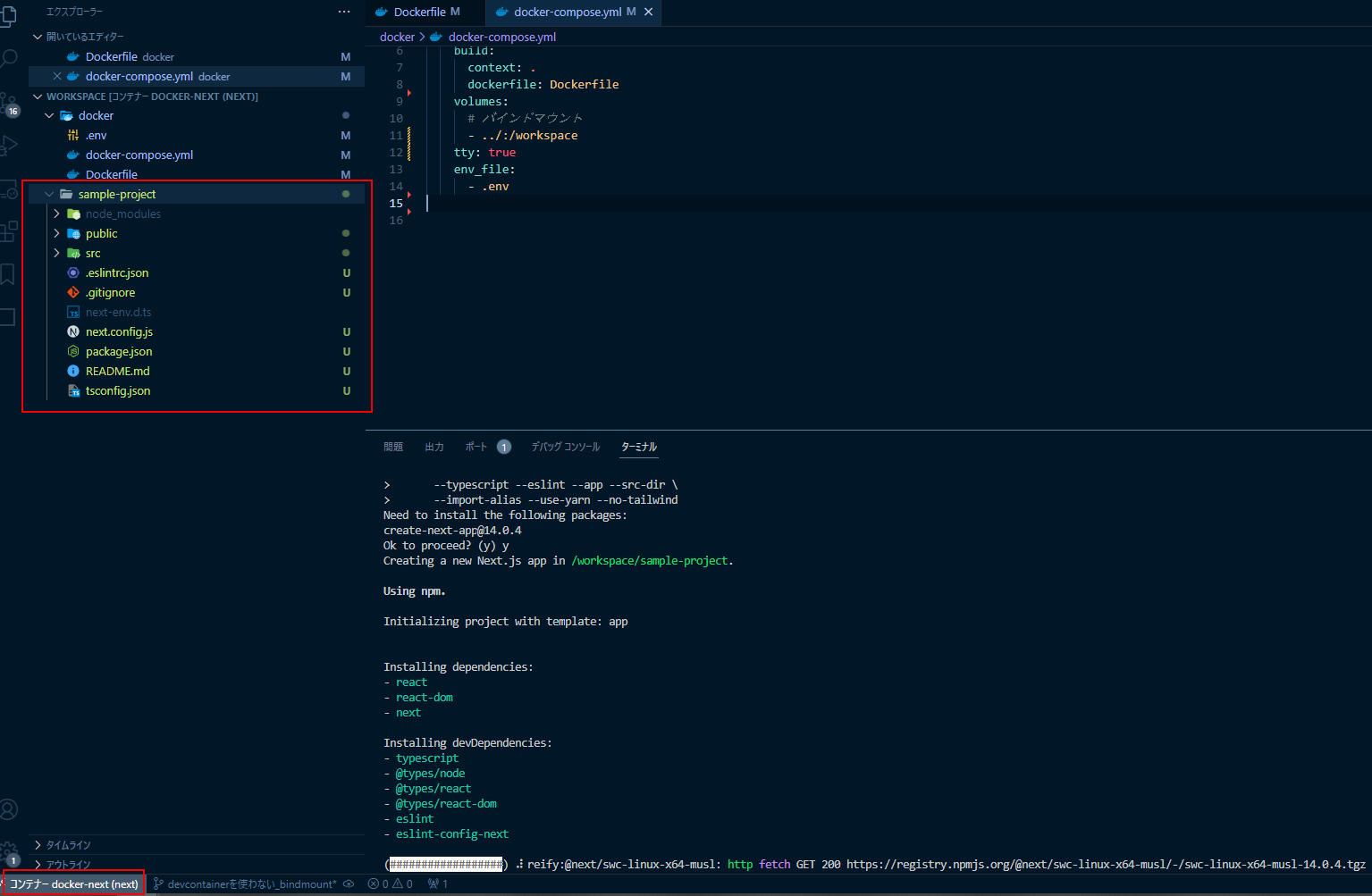Screen dimensions: 1372x896
Task: Click the forwarded ports indicator in status bar
Action: pyautogui.click(x=438, y=884)
